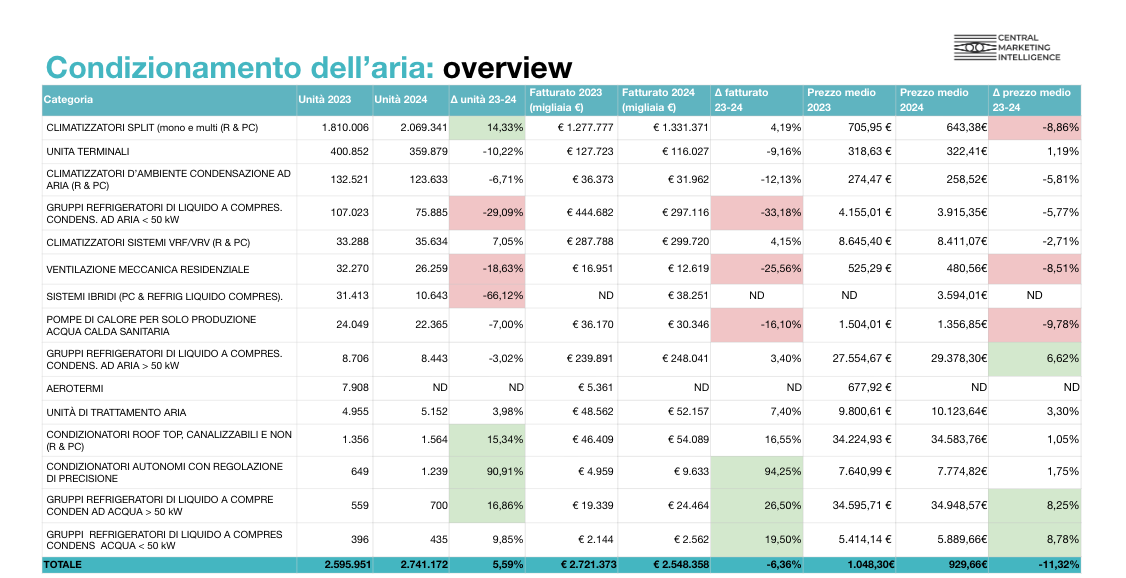The image size is (1126, 578).
Task: Click the 'TOTALE' row label
Action: pyautogui.click(x=62, y=565)
